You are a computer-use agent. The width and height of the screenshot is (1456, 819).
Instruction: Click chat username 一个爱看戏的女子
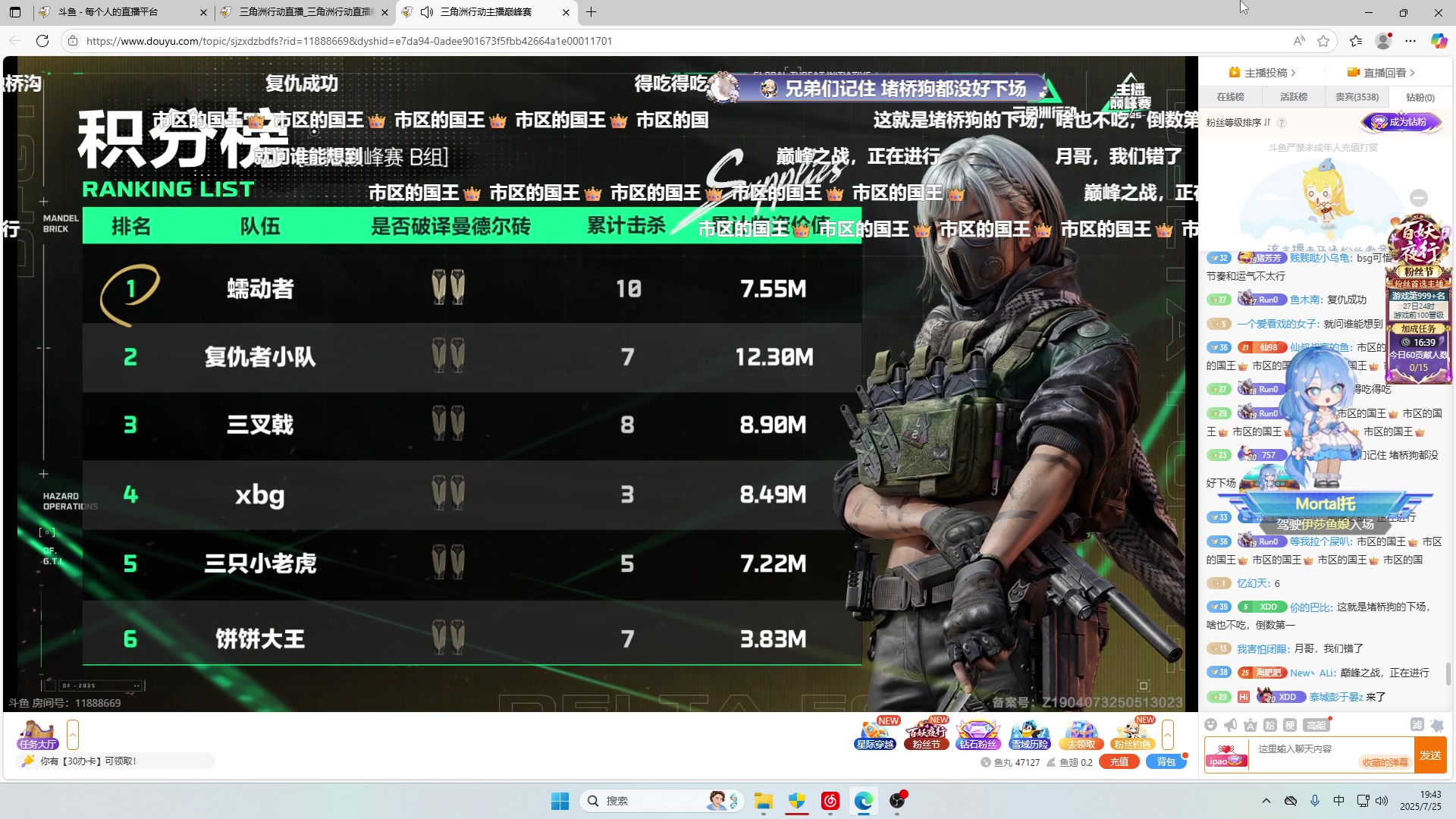(x=1279, y=324)
